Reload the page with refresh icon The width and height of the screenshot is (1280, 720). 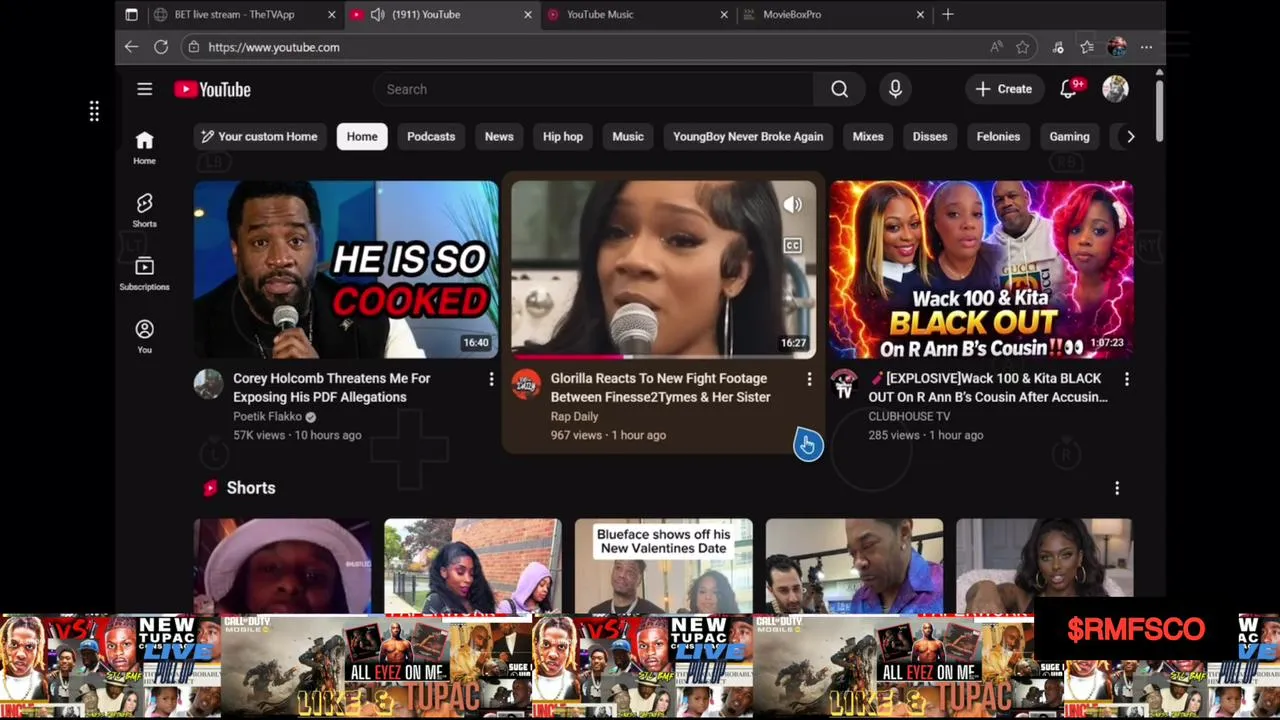tap(160, 47)
